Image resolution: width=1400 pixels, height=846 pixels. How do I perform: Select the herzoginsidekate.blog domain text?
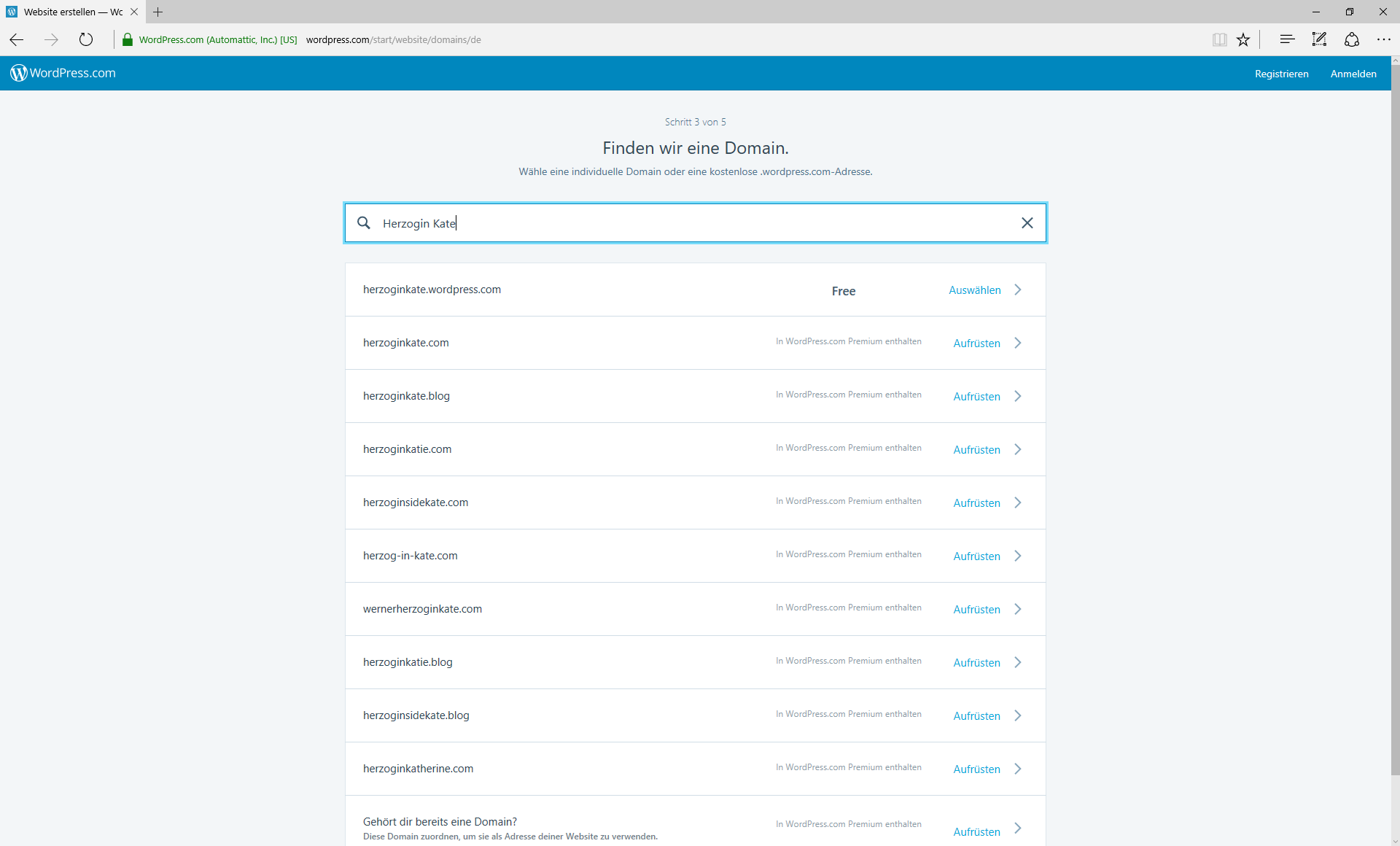416,715
